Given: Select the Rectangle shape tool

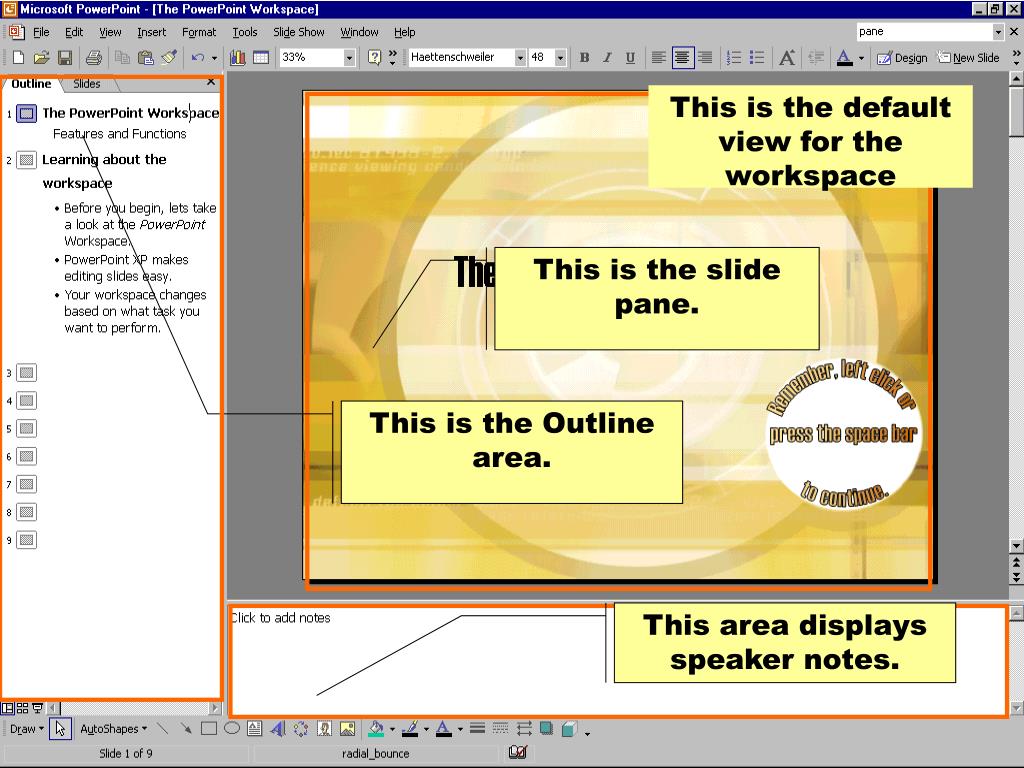Looking at the screenshot, I should pos(209,729).
